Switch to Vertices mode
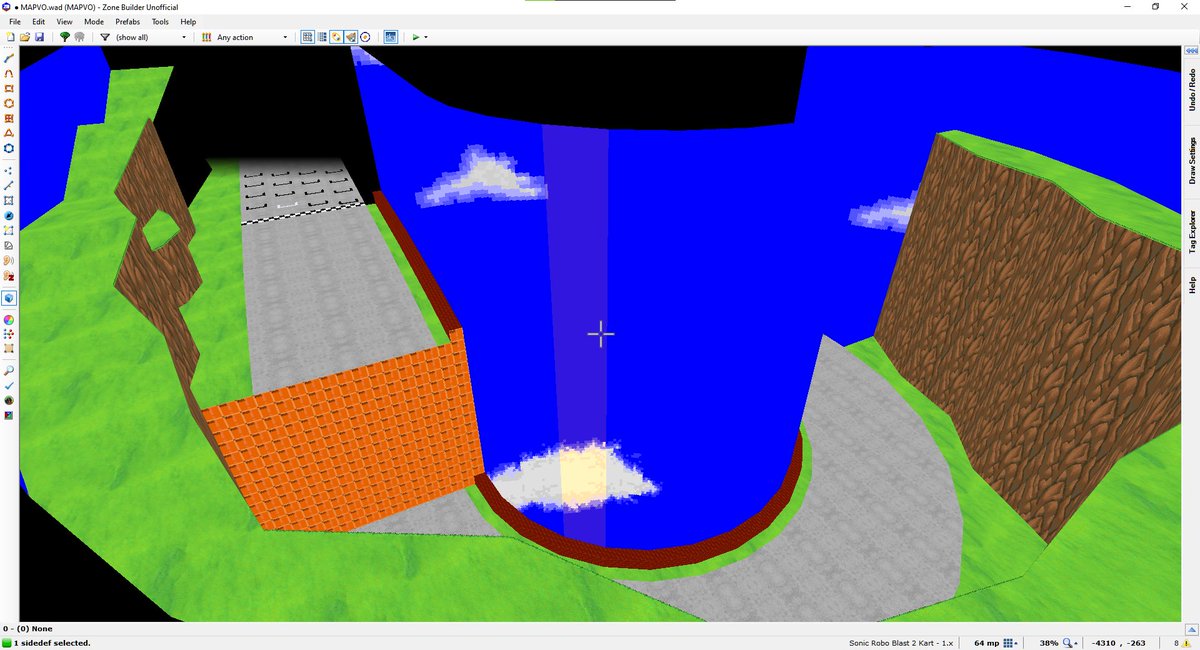Image resolution: width=1200 pixels, height=650 pixels. tap(9, 170)
